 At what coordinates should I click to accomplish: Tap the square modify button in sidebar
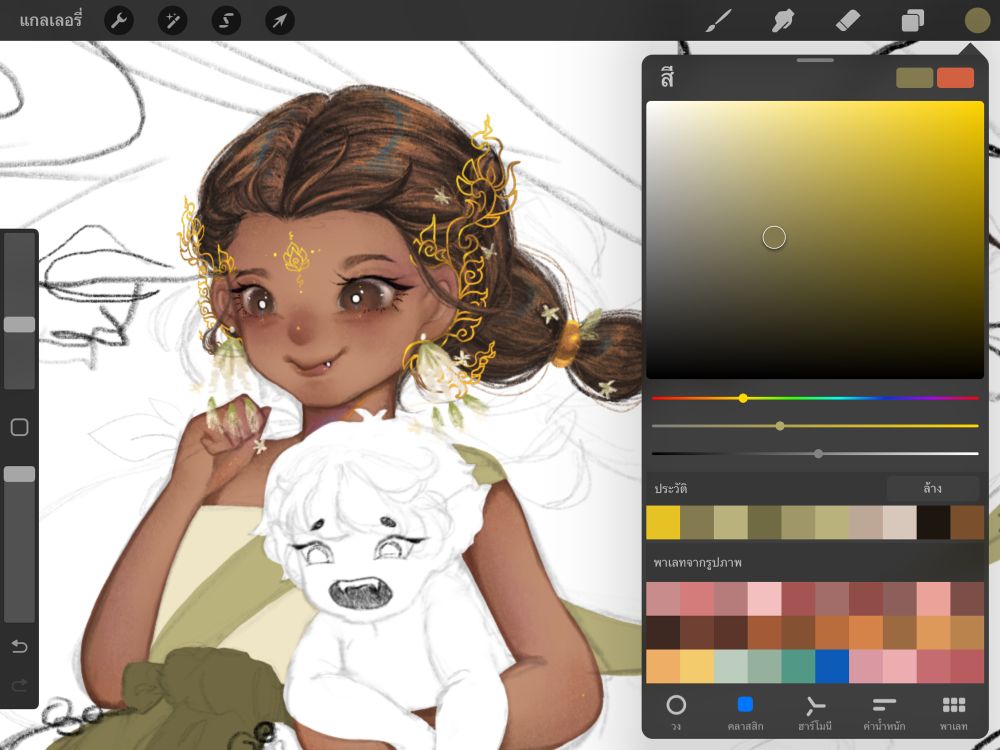(x=19, y=427)
